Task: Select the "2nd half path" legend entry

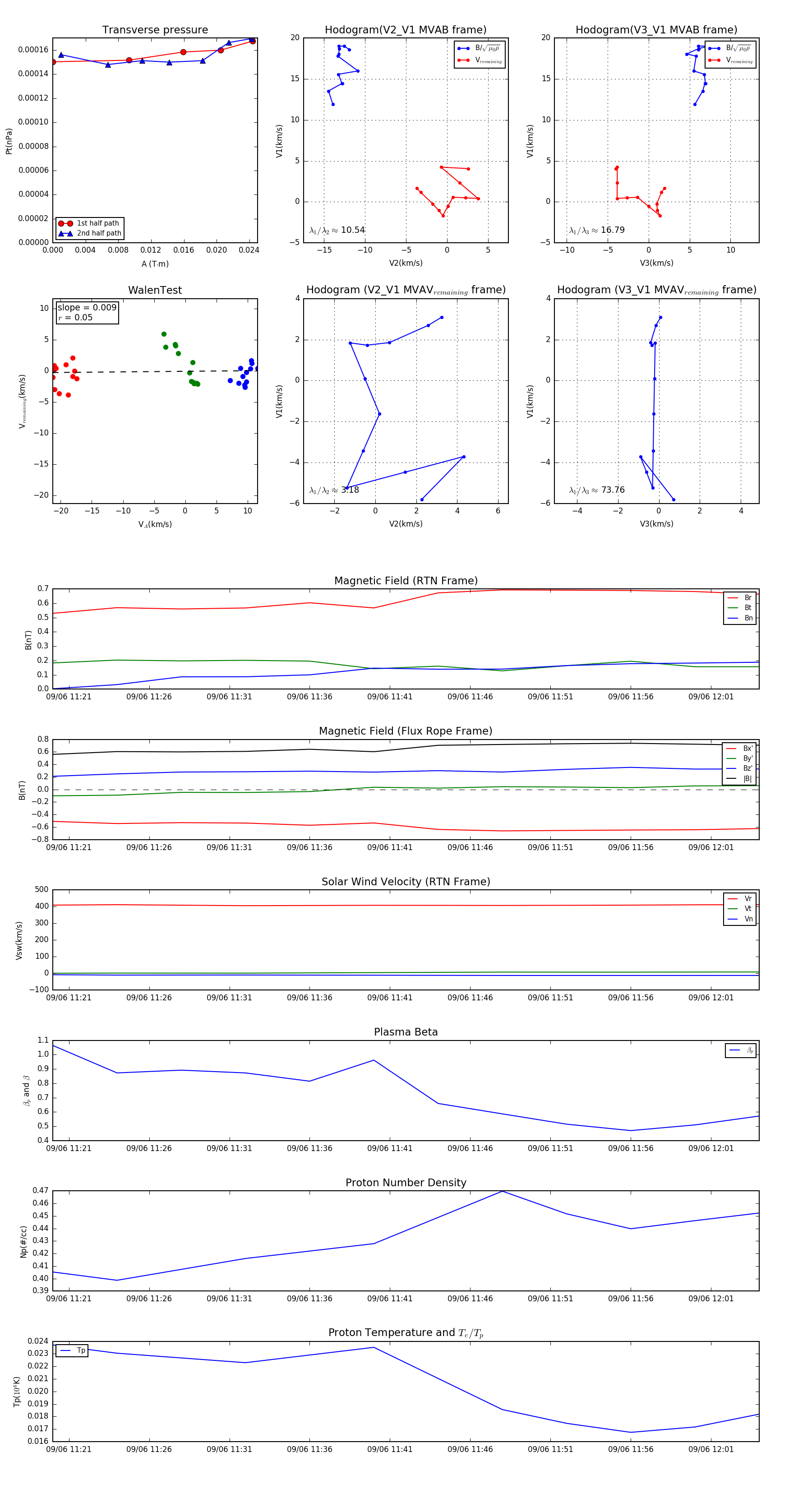Action: tap(90, 234)
